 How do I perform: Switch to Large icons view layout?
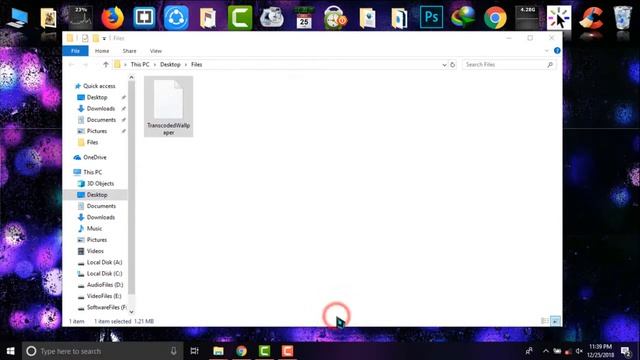[555, 321]
